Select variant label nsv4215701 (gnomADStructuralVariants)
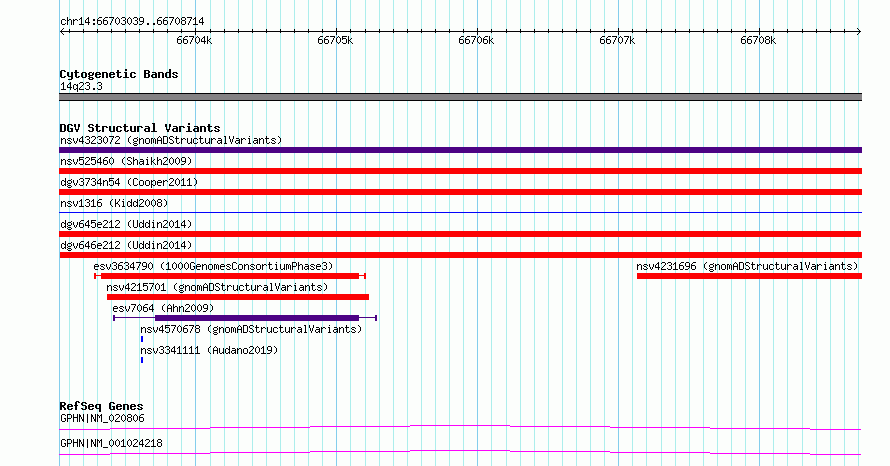This screenshot has height=466, width=890. coord(217,287)
